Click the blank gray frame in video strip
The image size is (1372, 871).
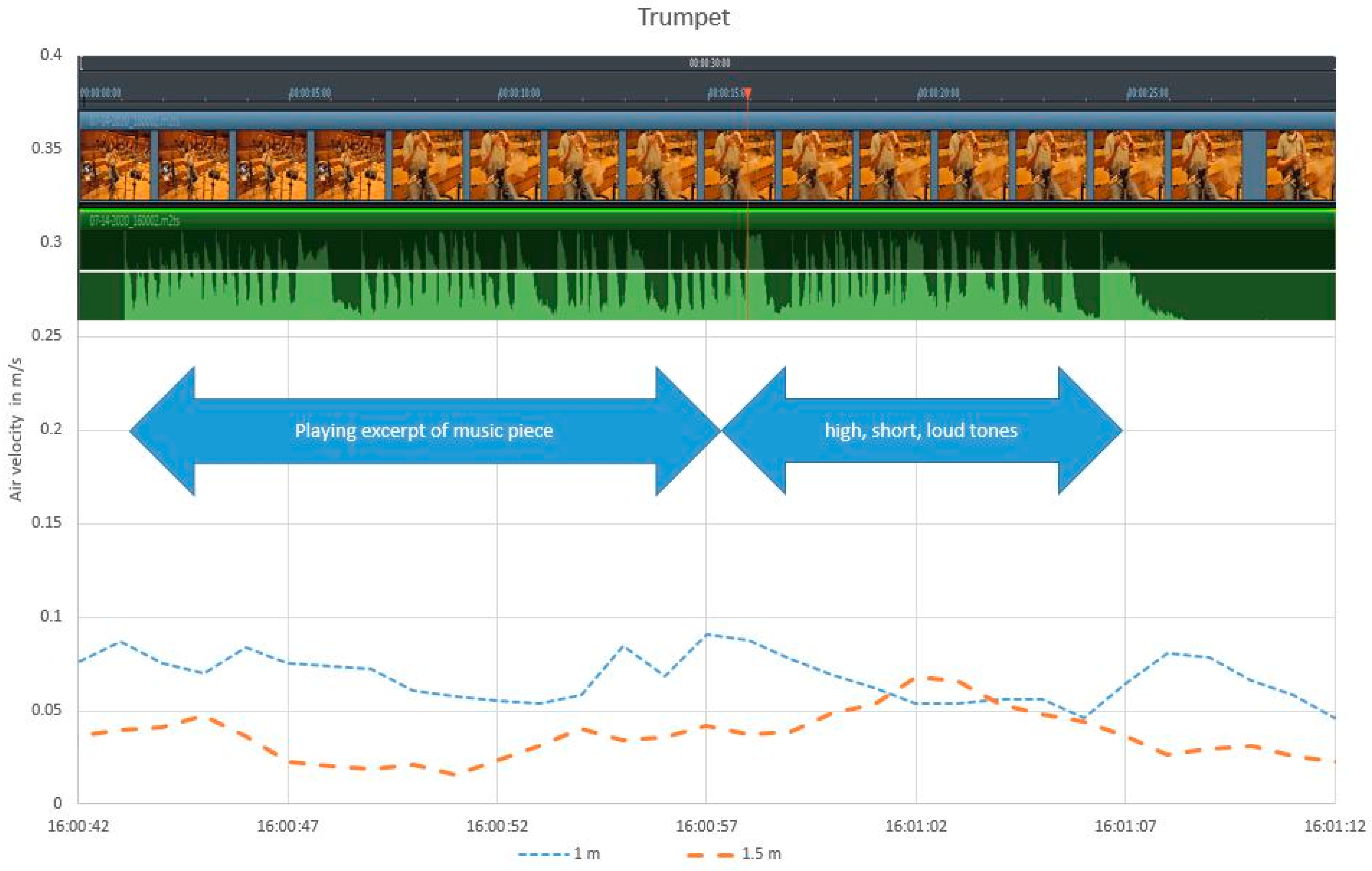1253,165
